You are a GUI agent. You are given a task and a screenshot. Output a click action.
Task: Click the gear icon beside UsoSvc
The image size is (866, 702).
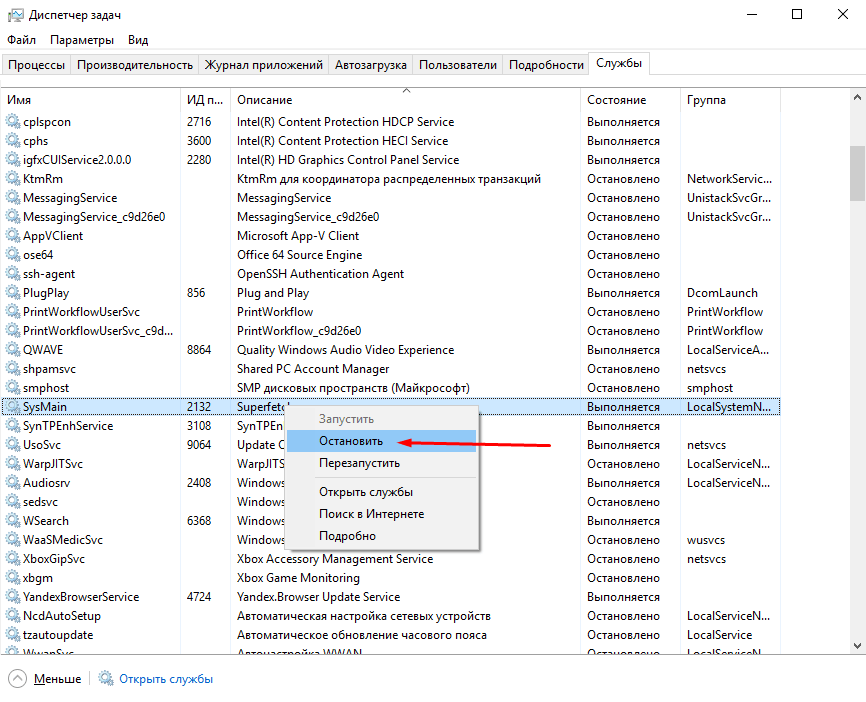click(12, 444)
